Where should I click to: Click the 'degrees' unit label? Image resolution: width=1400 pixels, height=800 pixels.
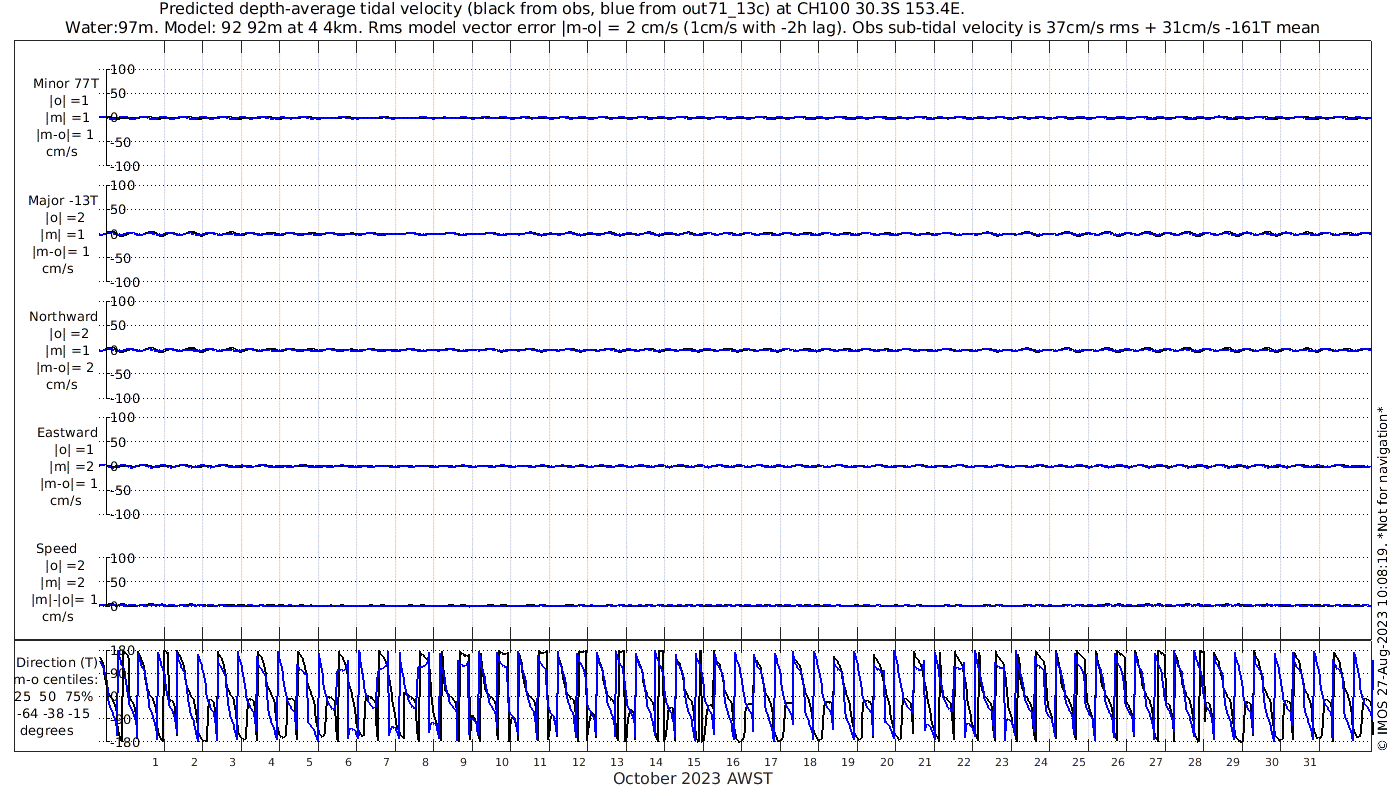point(46,730)
